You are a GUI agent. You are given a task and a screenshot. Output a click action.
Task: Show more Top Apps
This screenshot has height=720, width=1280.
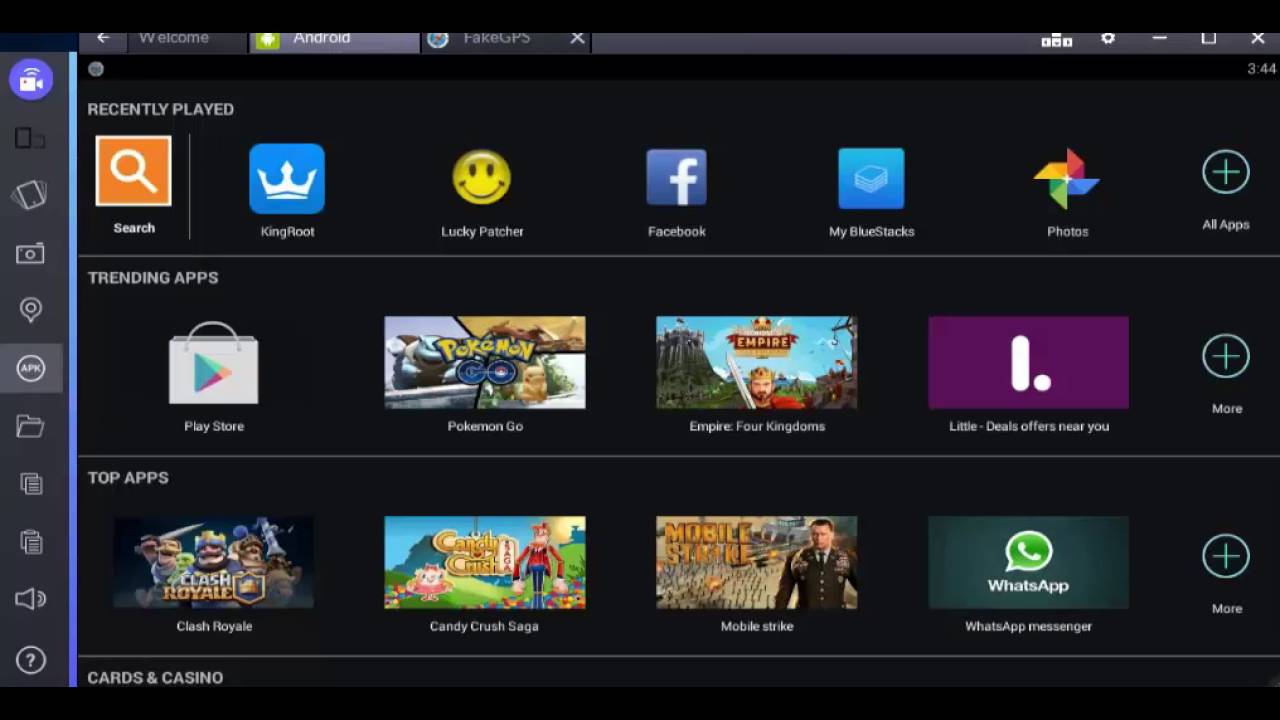[x=1226, y=557]
